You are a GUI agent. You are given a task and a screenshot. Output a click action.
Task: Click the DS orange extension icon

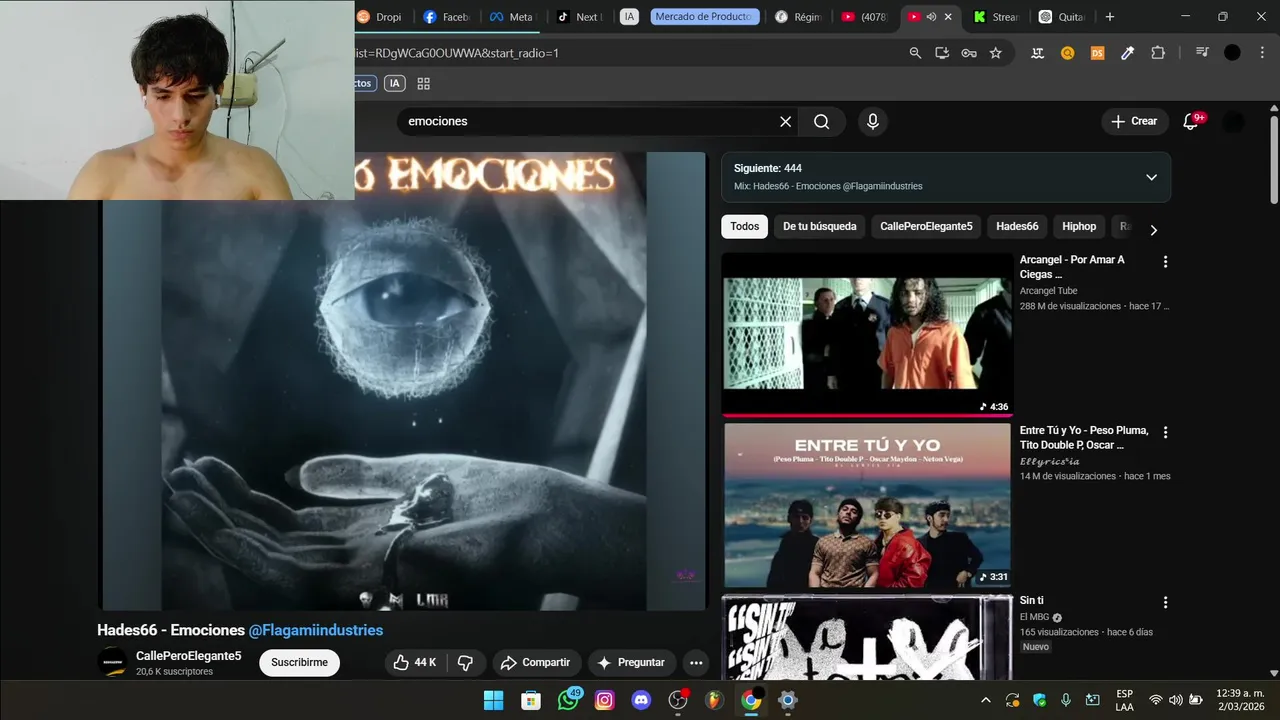[x=1097, y=53]
